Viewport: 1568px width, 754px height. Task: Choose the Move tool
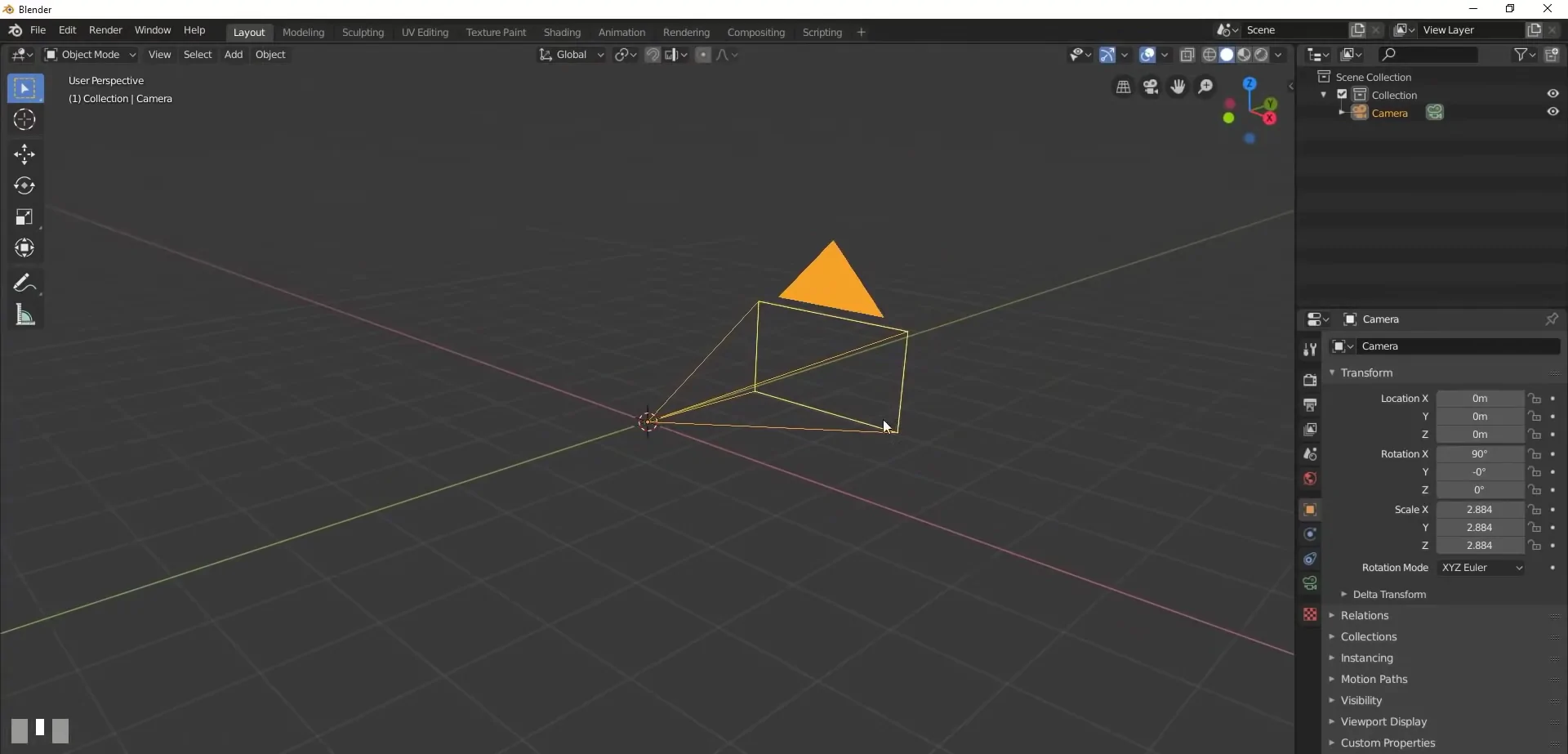point(24,154)
